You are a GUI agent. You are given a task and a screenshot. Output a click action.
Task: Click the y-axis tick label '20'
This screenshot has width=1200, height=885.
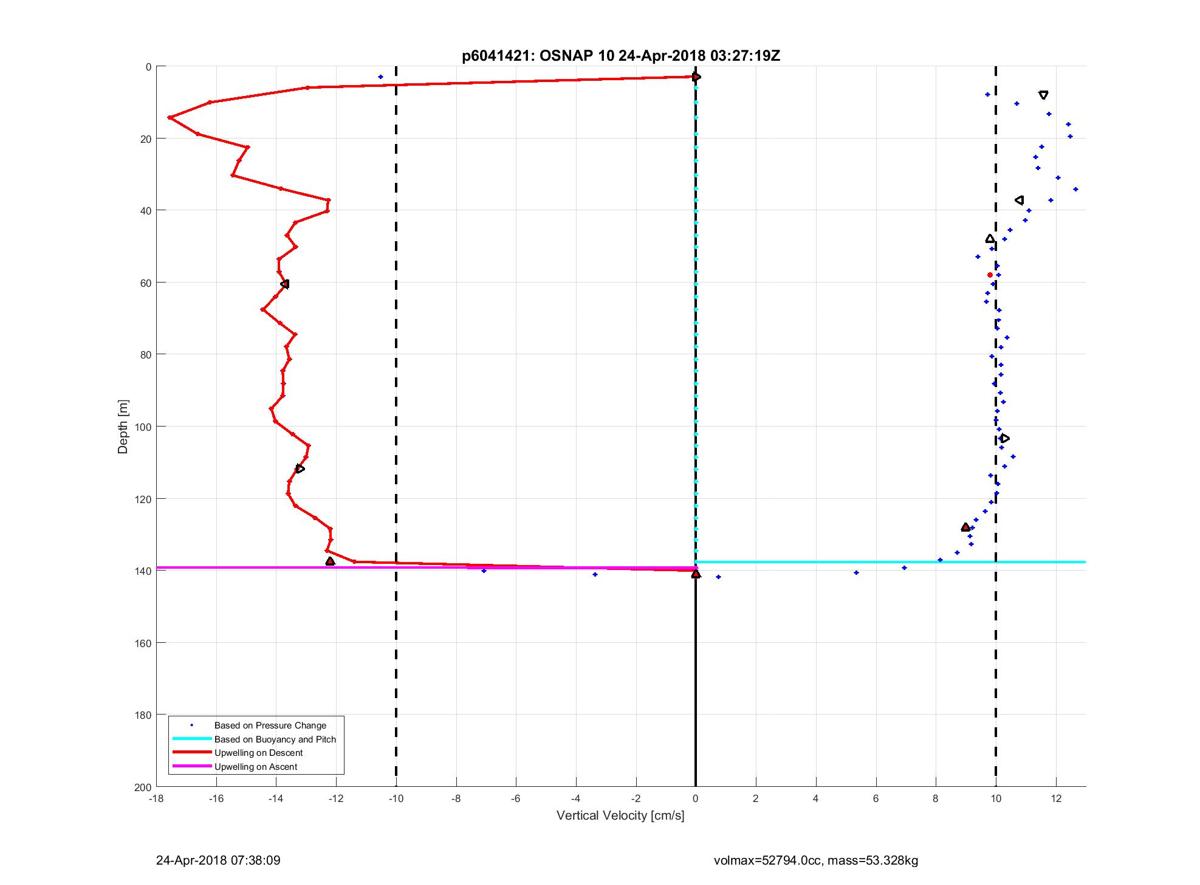coord(145,139)
